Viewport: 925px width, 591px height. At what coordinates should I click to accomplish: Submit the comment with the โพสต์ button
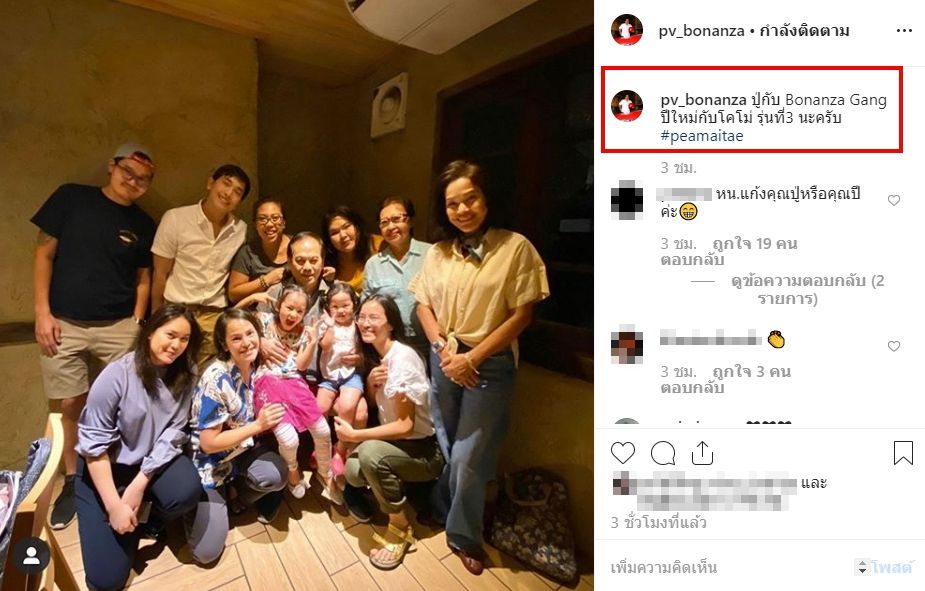(891, 567)
